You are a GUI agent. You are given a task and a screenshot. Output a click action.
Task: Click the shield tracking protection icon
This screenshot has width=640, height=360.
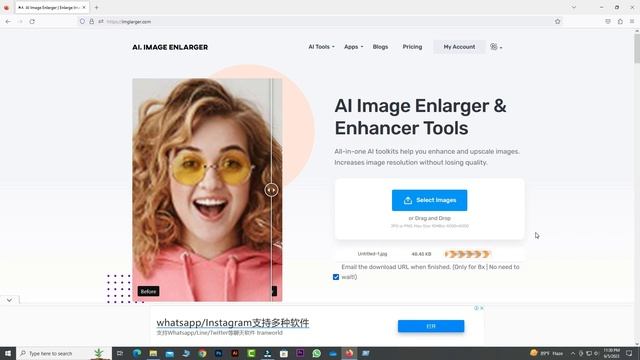pyautogui.click(x=82, y=21)
